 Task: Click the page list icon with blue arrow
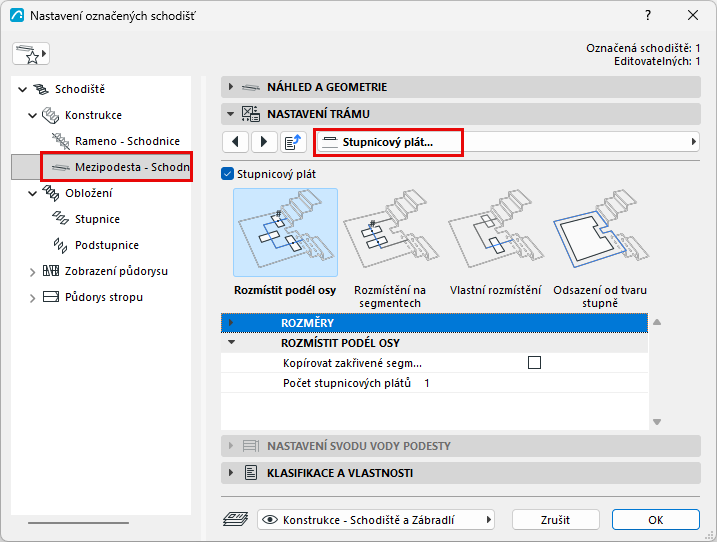click(293, 142)
